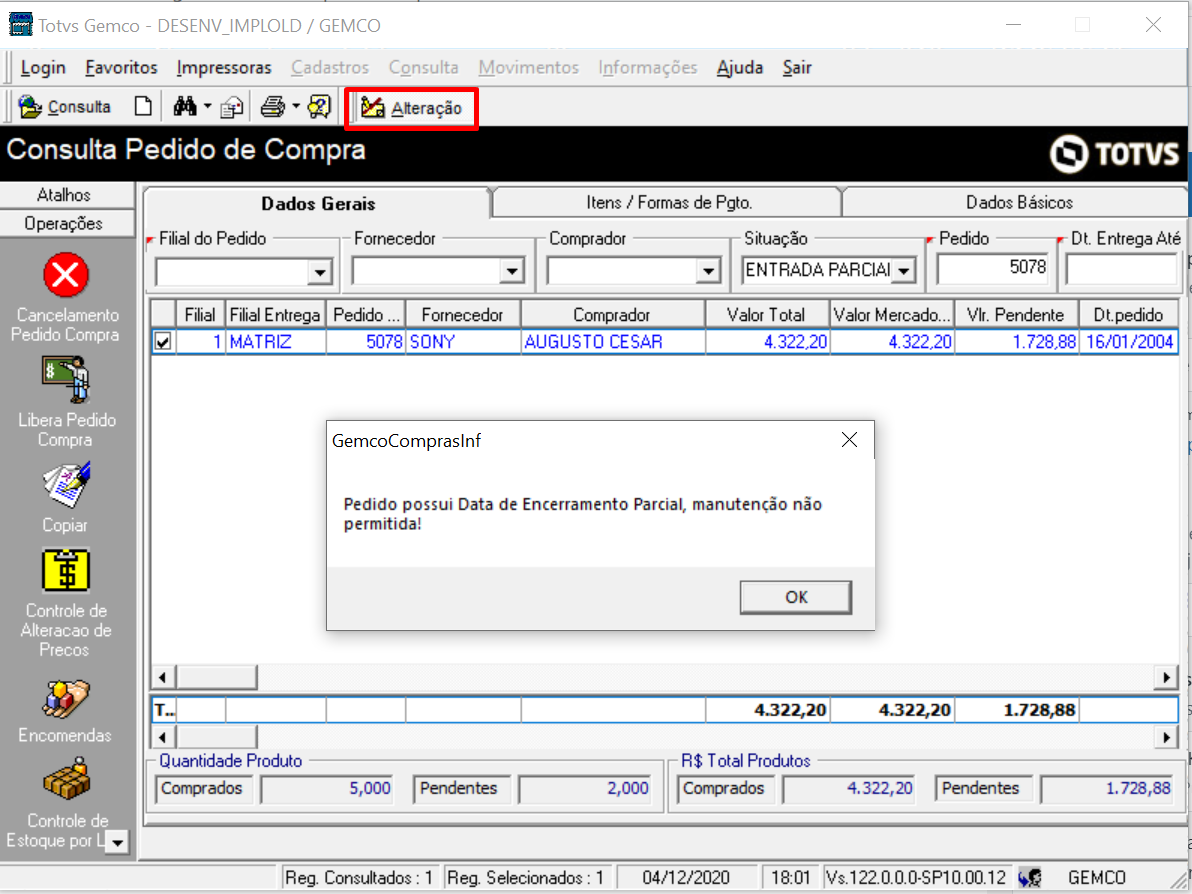
Task: Click the version Vs.122.0.0.0-SP10.00.12 status entry
Action: [916, 878]
